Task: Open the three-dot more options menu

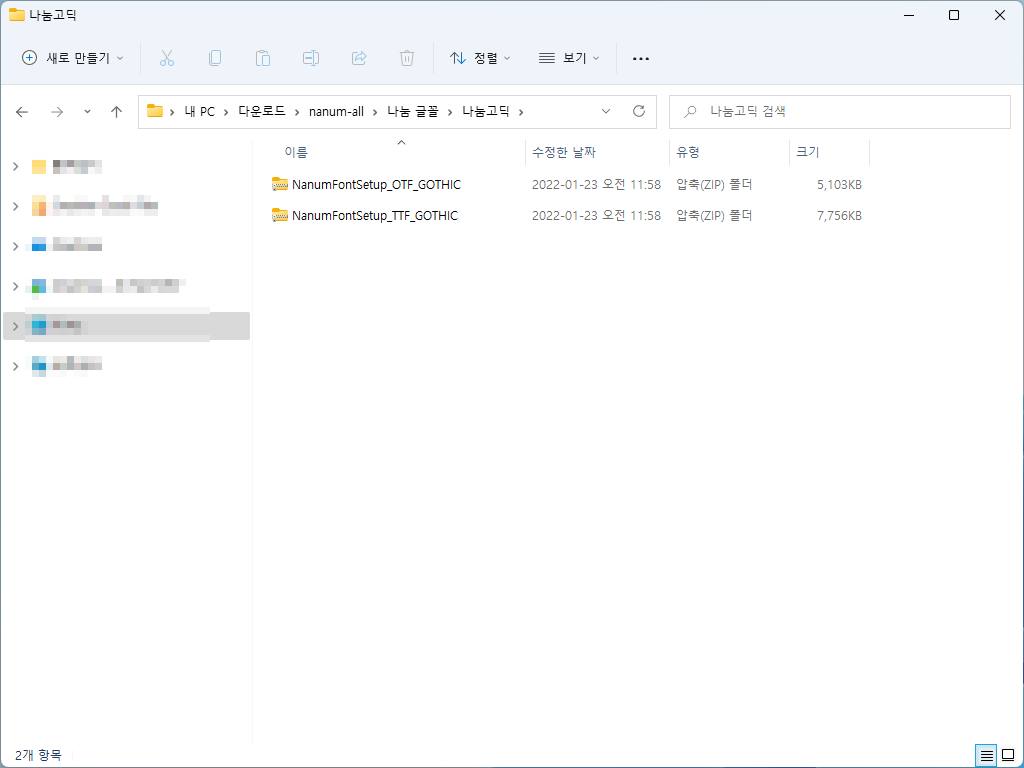Action: (x=641, y=59)
